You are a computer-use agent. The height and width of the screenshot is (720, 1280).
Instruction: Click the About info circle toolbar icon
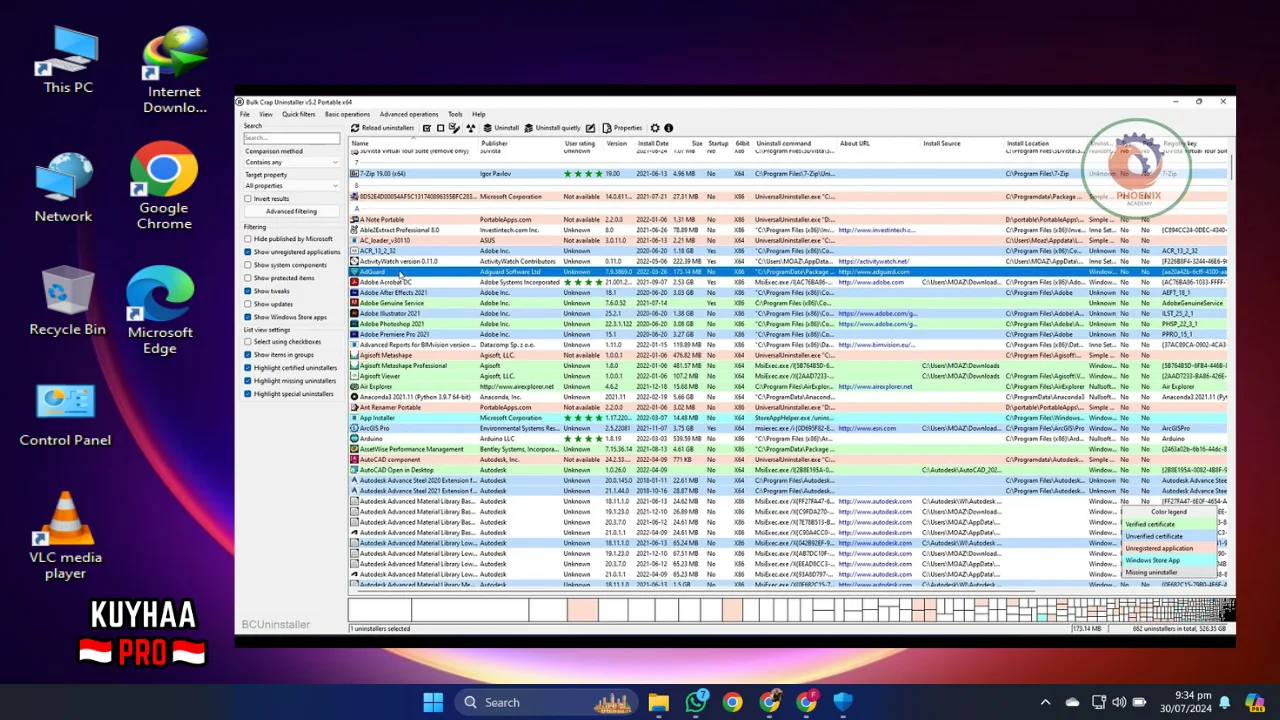coord(669,128)
